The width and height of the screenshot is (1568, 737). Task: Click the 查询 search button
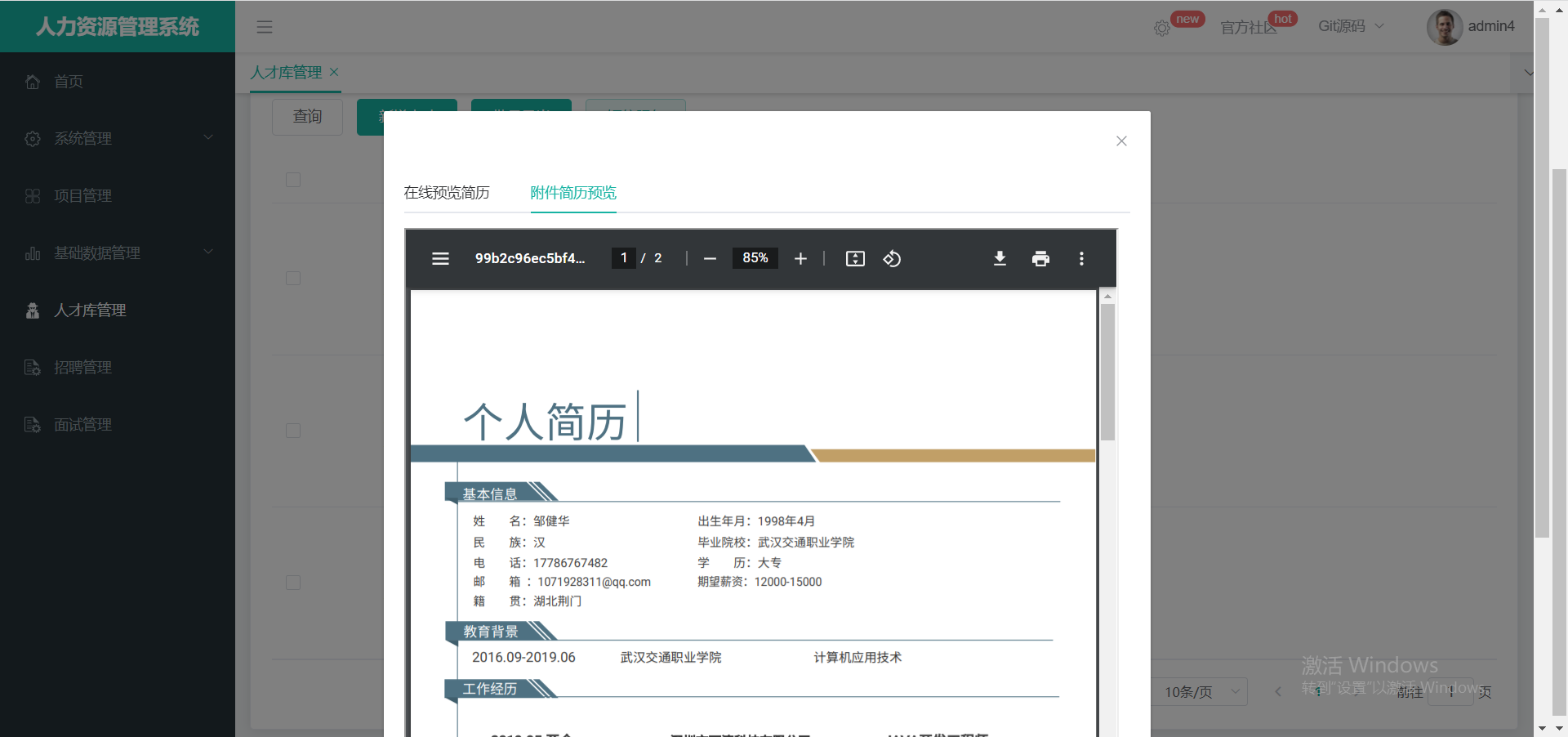307,116
